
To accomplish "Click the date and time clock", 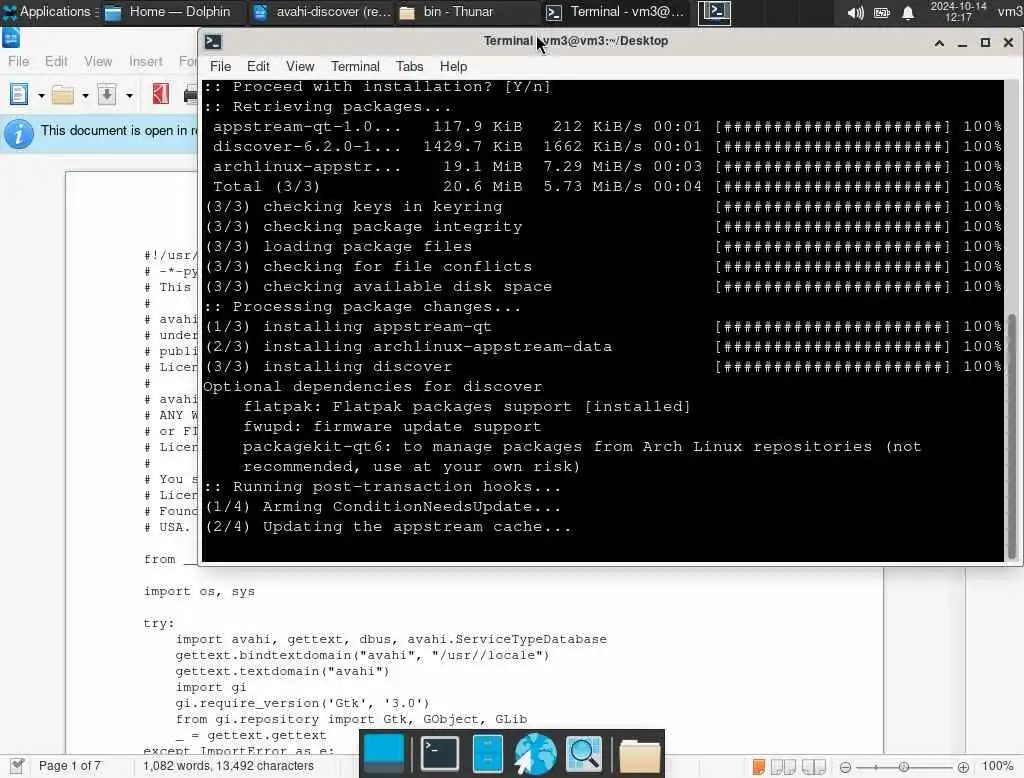I will click(958, 12).
